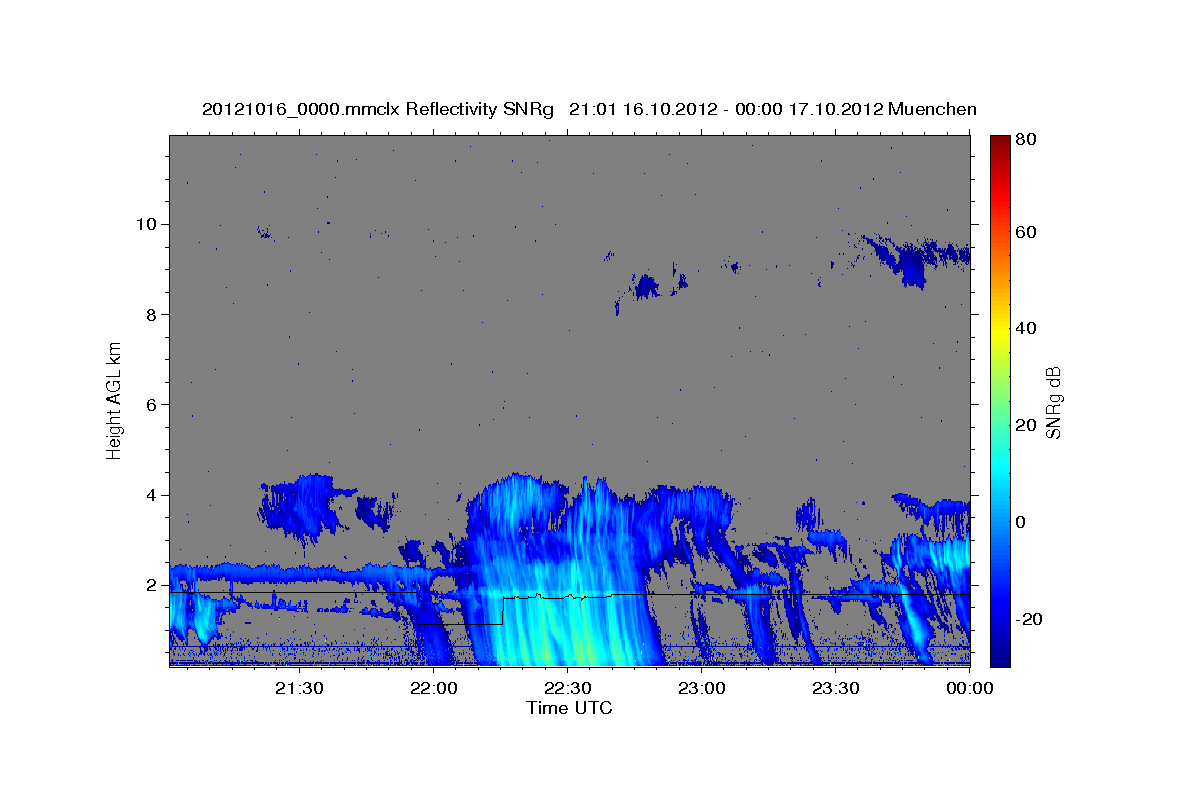Click the colorbar value '20'
The width and height of the screenshot is (1200, 800).
tap(1025, 425)
